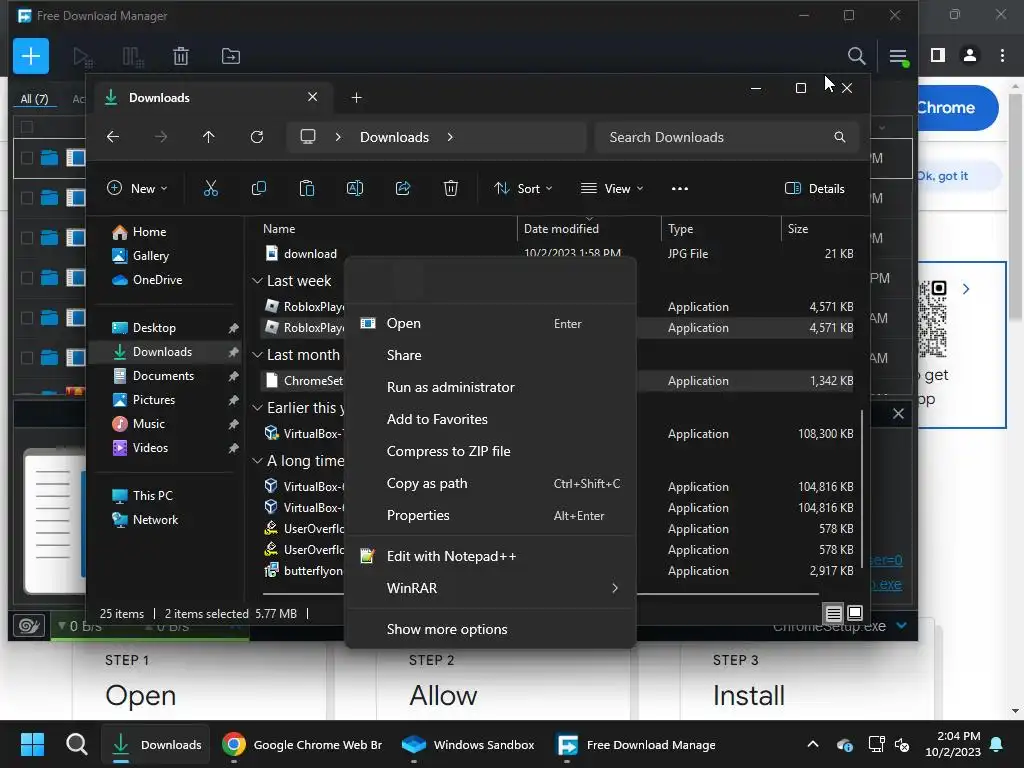The image size is (1024, 768).
Task: Show hidden system tray icons chevron
Action: coord(812,744)
